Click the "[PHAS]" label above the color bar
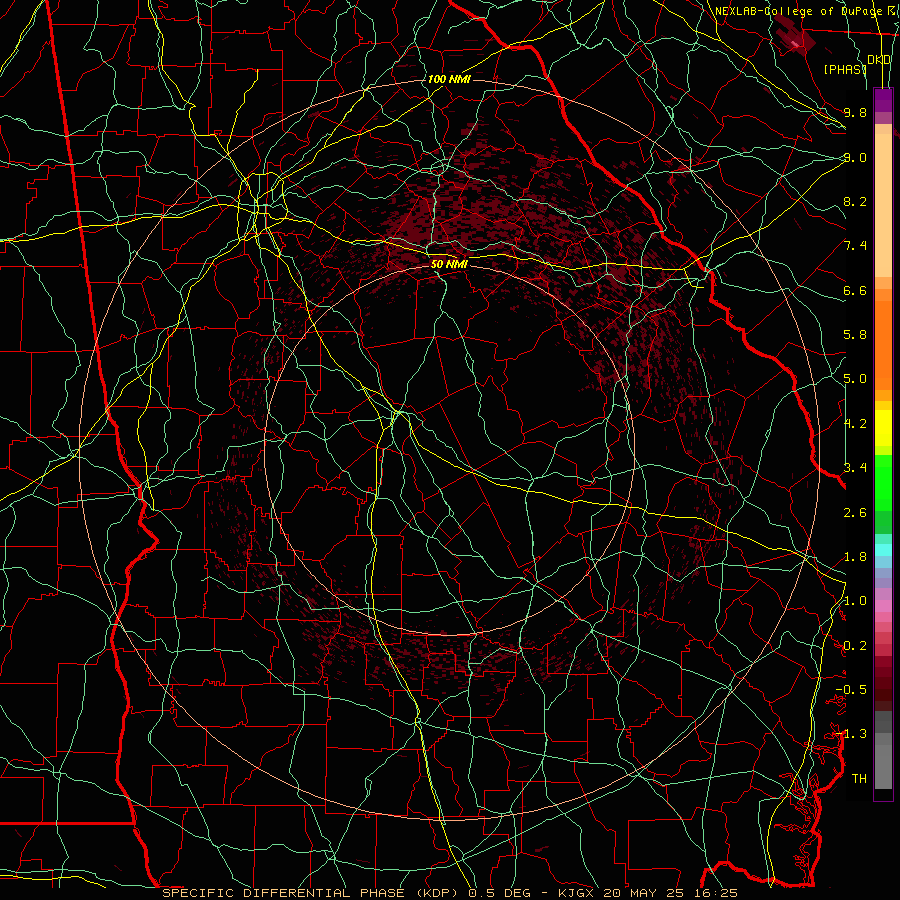This screenshot has height=900, width=900. [x=845, y=69]
